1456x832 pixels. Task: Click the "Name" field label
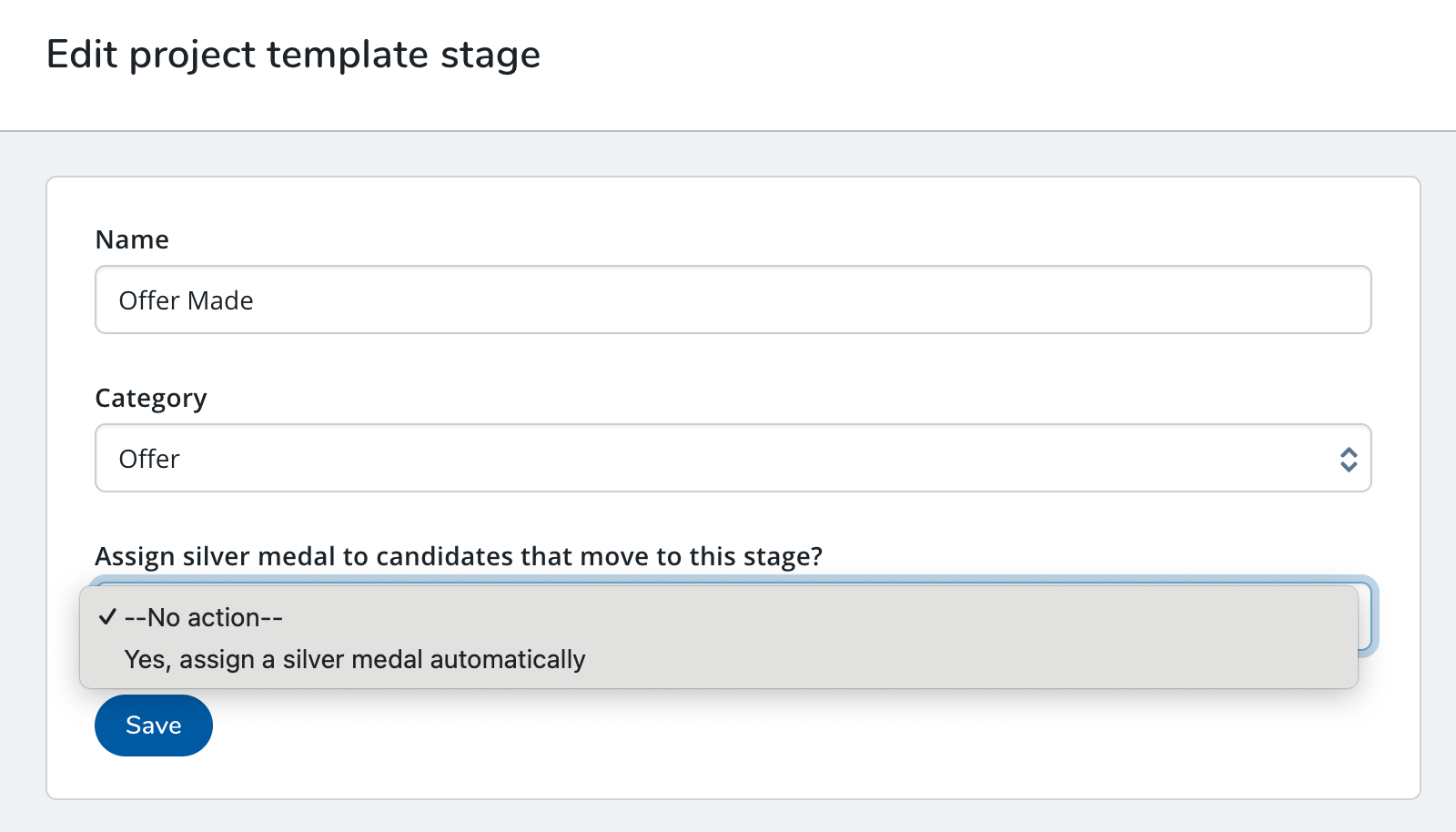point(132,239)
